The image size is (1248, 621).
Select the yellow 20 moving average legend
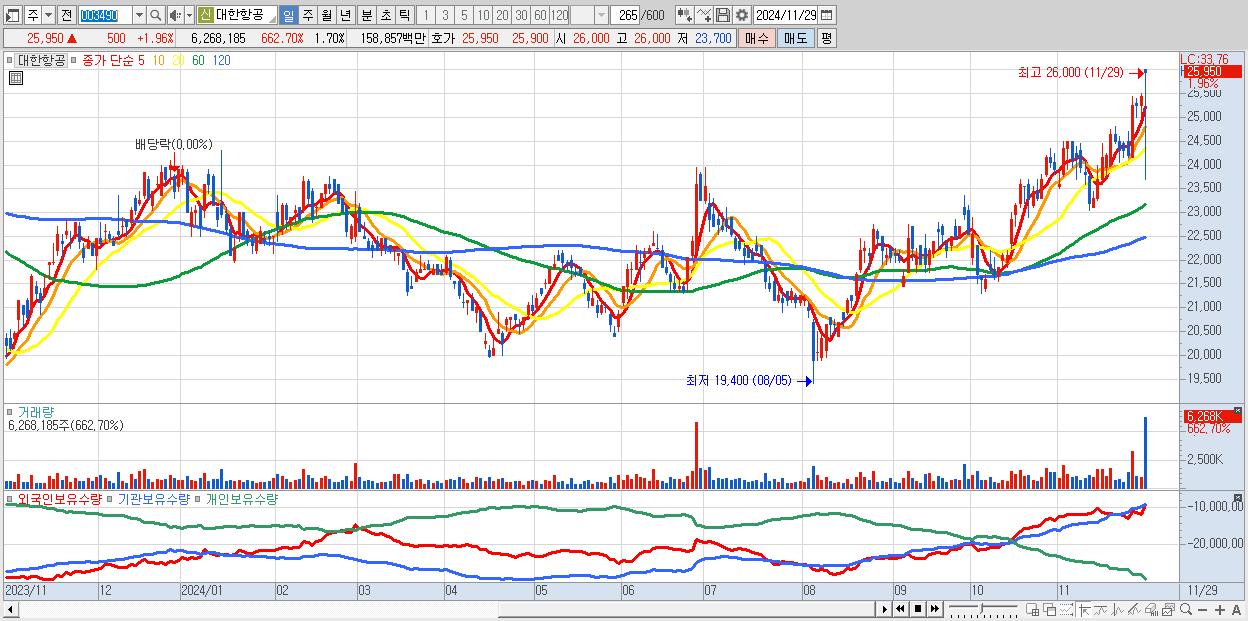tap(178, 60)
